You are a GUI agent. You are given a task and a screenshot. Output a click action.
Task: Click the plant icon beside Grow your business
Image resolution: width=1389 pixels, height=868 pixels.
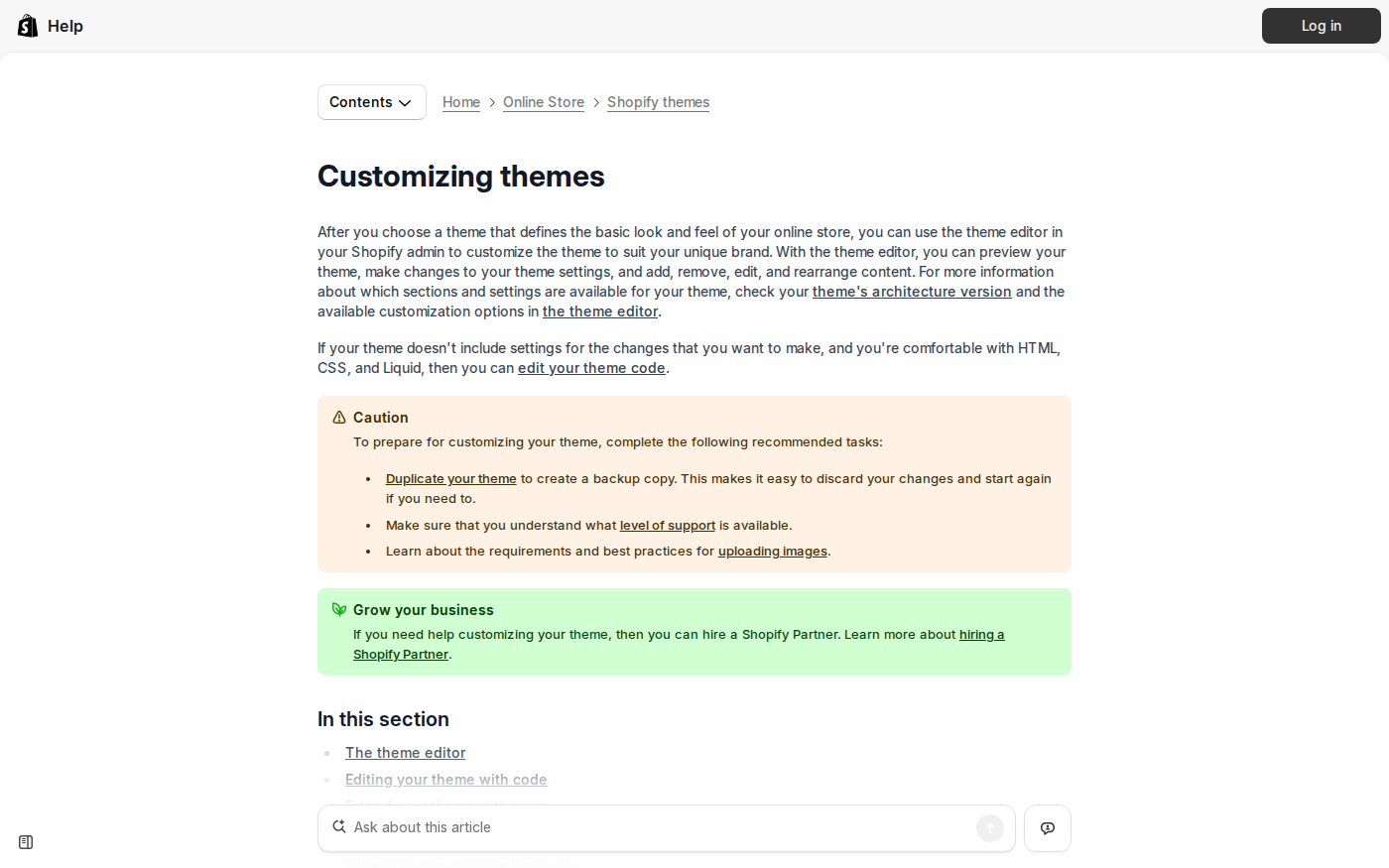click(338, 609)
